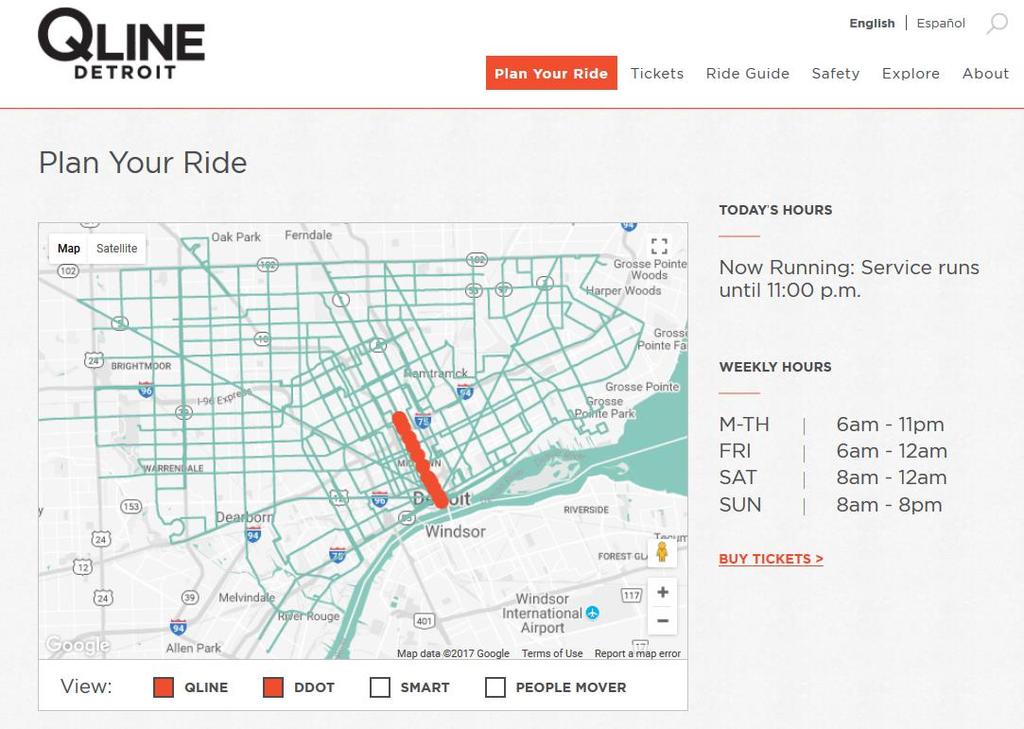The image size is (1024, 729).
Task: Click the Ferndale label on map
Action: [308, 235]
